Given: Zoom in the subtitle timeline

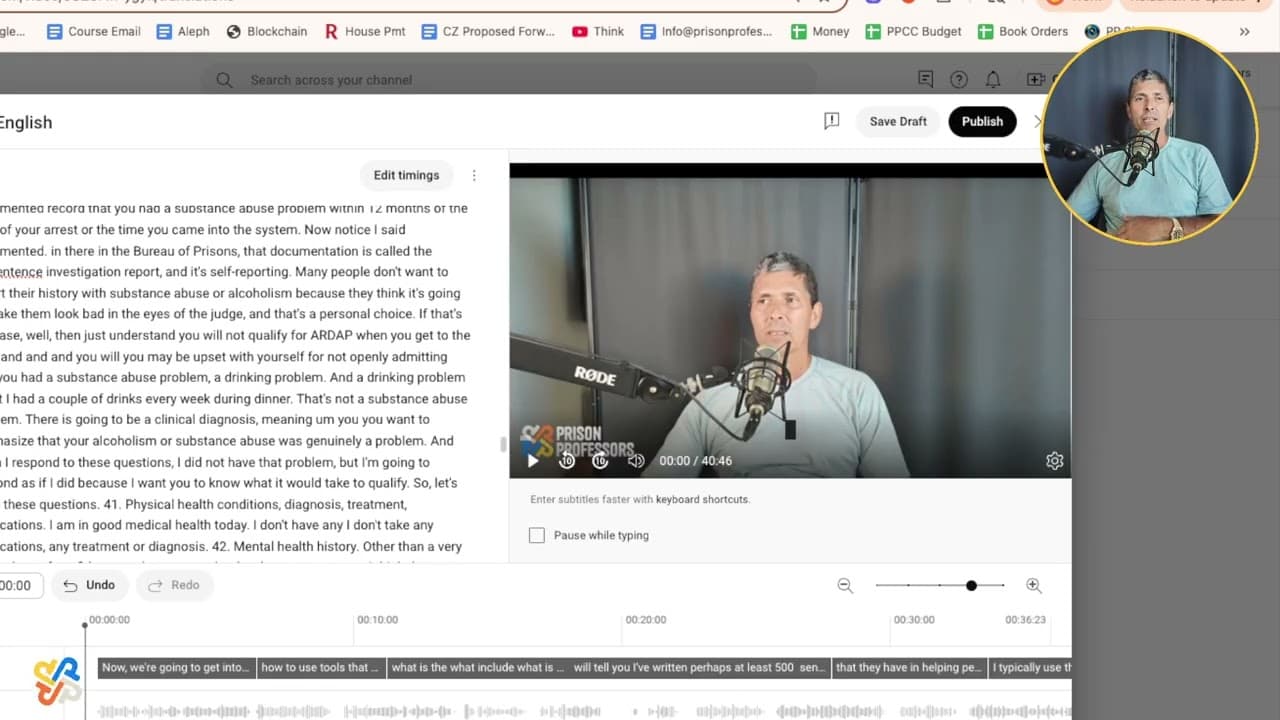Looking at the screenshot, I should tap(1034, 586).
